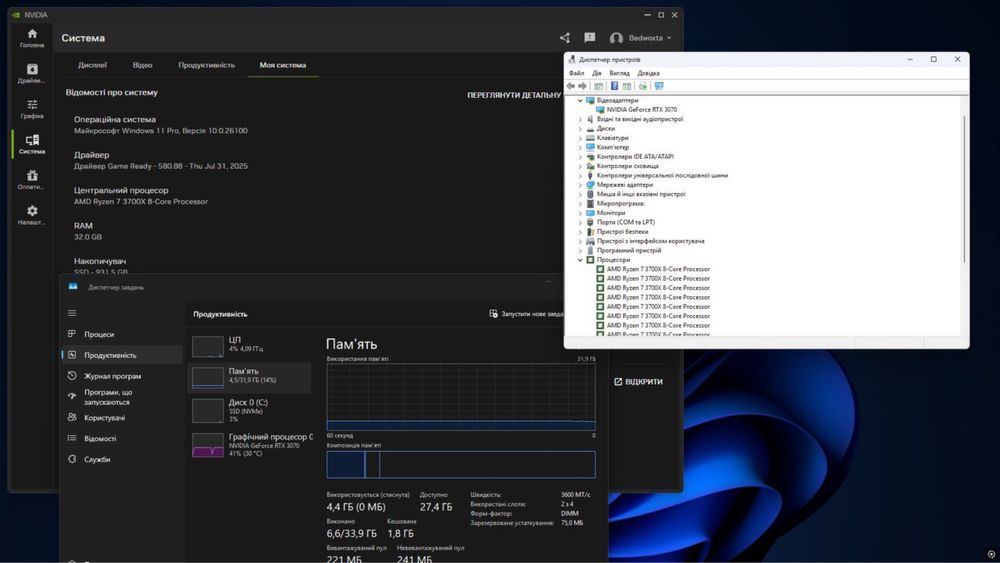Screen dimensions: 1000x563
Task: Expand the Монітори node
Action: click(x=580, y=213)
